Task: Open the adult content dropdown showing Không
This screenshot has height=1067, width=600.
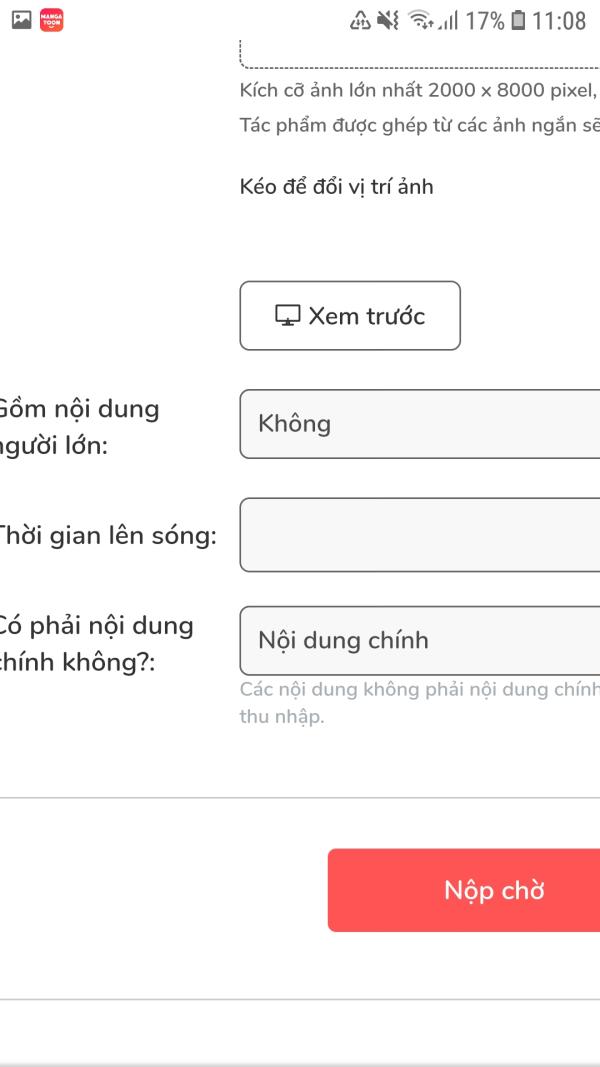Action: pos(420,424)
